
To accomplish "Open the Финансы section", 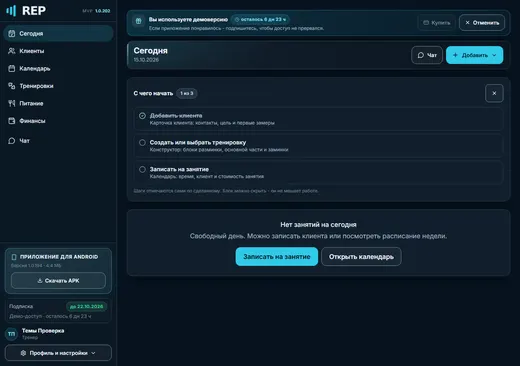I will (58, 121).
